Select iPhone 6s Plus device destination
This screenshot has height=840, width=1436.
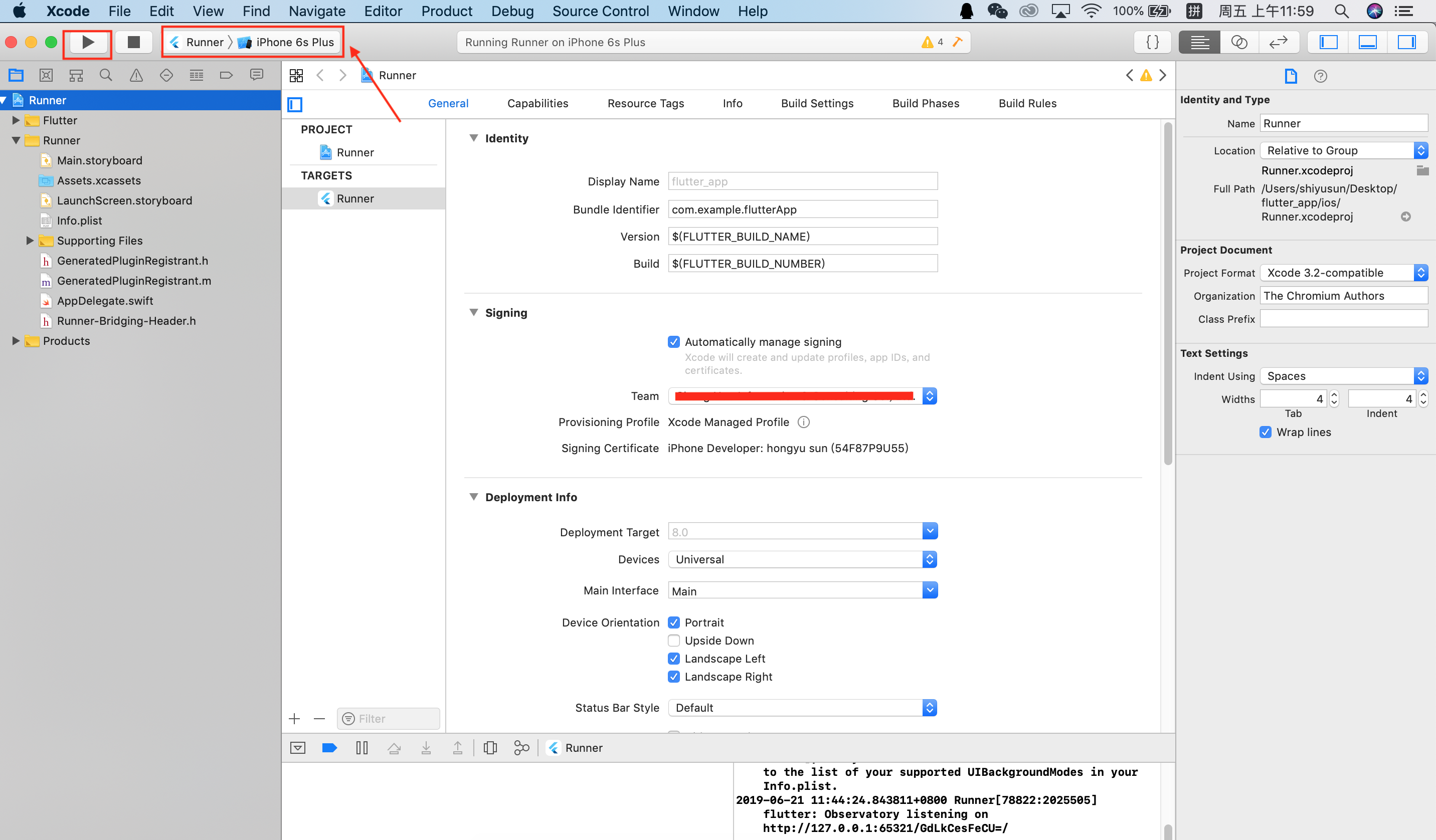[x=294, y=42]
